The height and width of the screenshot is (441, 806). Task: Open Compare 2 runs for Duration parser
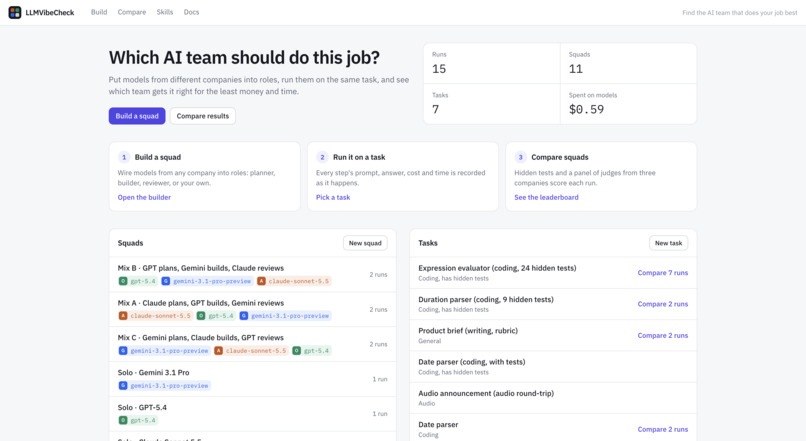point(663,304)
